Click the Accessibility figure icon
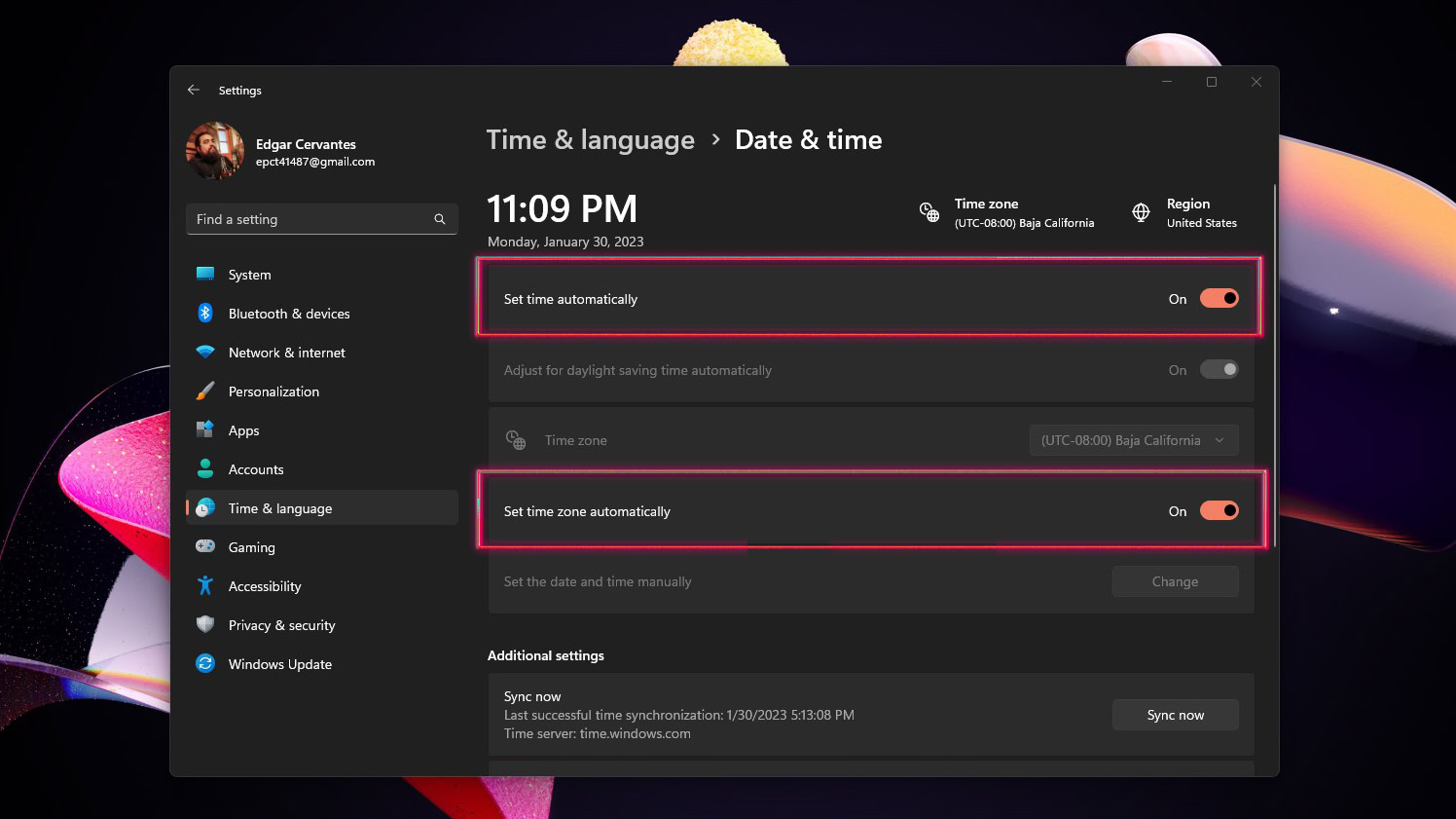The height and width of the screenshot is (819, 1456). 205,585
